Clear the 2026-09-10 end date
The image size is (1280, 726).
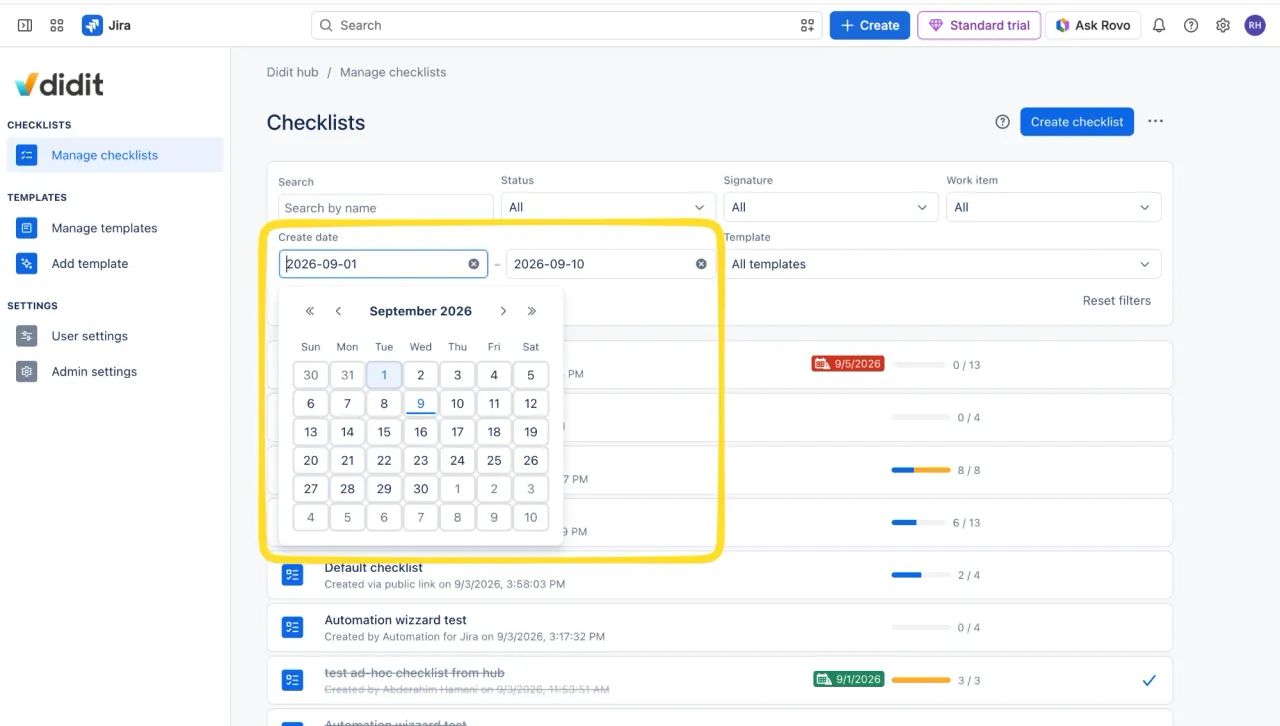(701, 264)
